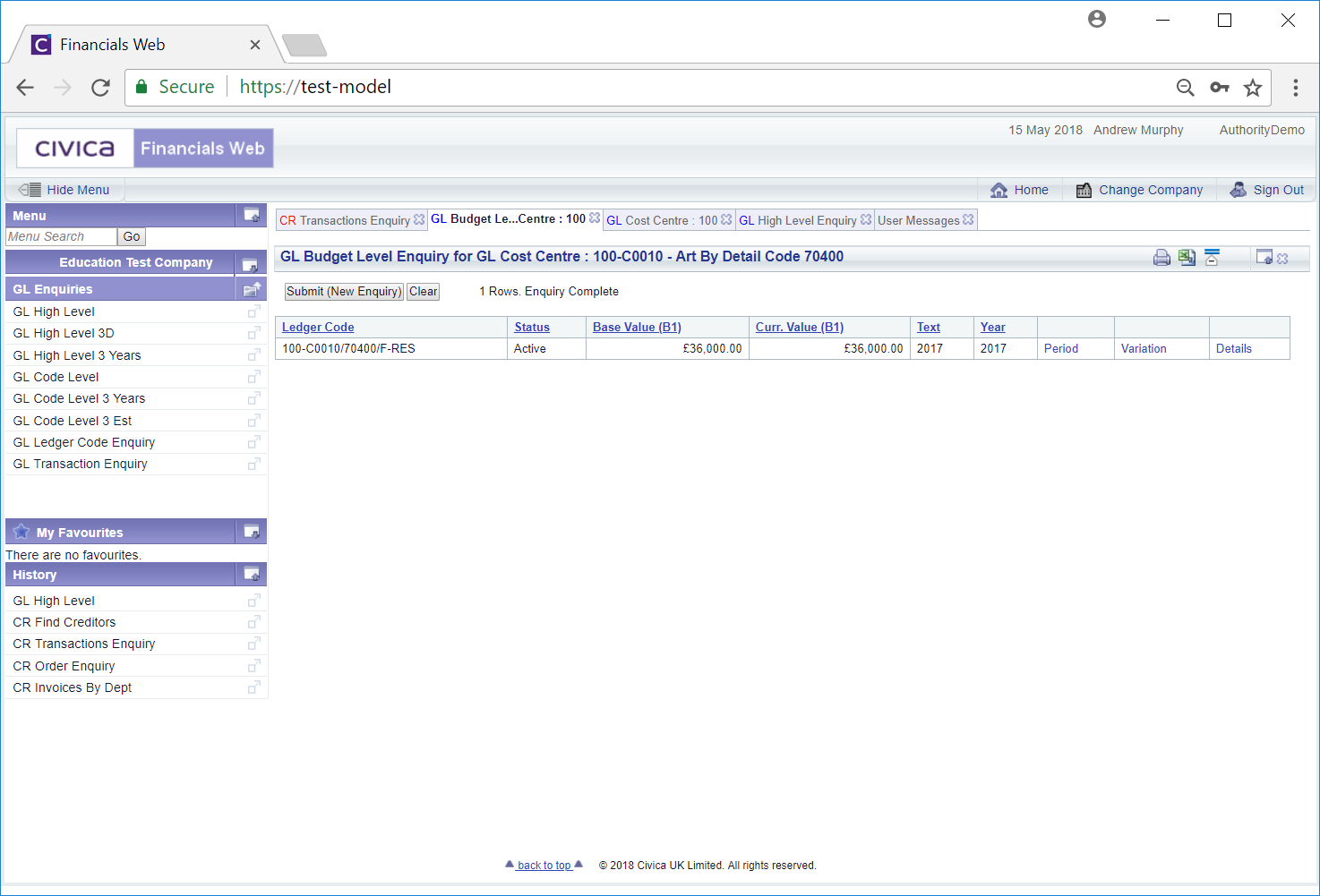Image resolution: width=1320 pixels, height=896 pixels.
Task: Print the GL Budget Level Enquiry results
Action: pos(1161,258)
